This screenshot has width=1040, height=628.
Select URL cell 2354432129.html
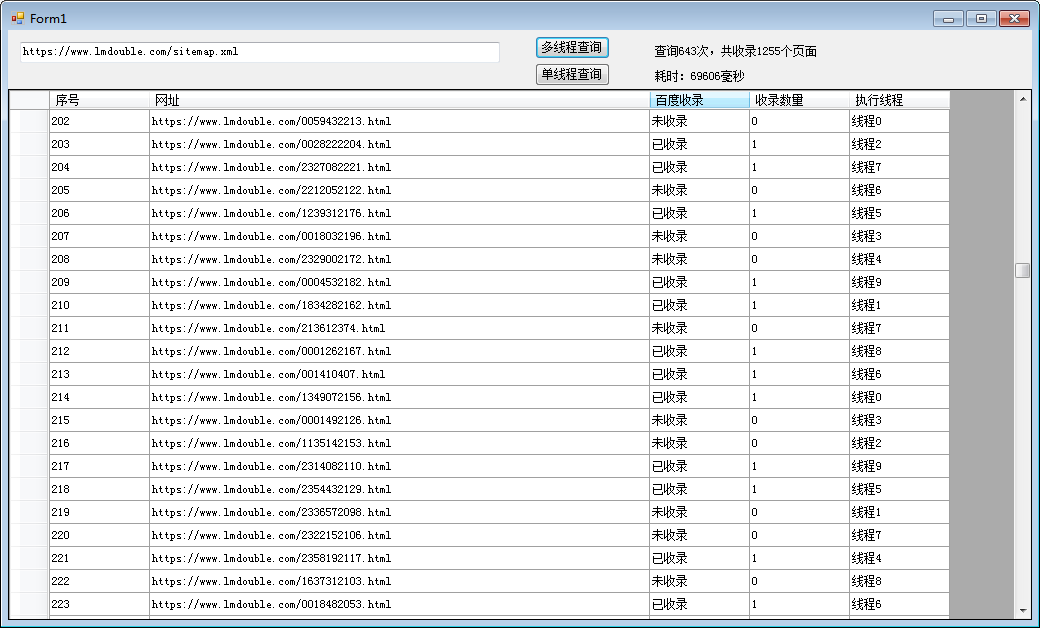click(399, 489)
